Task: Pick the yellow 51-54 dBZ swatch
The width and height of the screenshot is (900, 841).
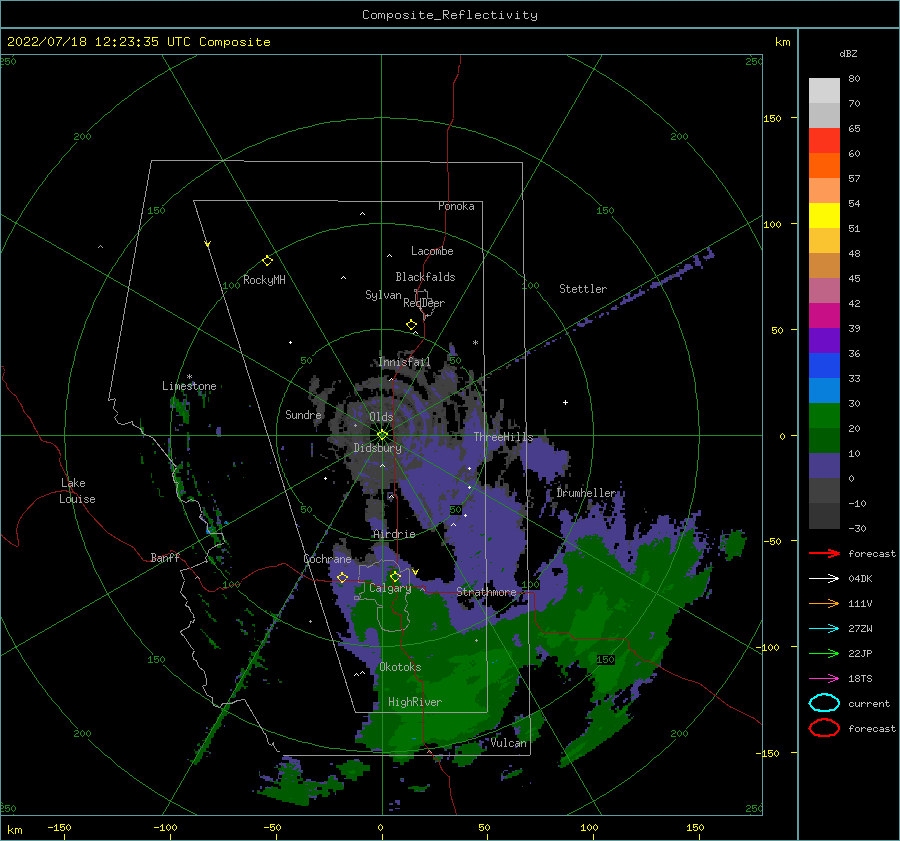Action: 824,215
